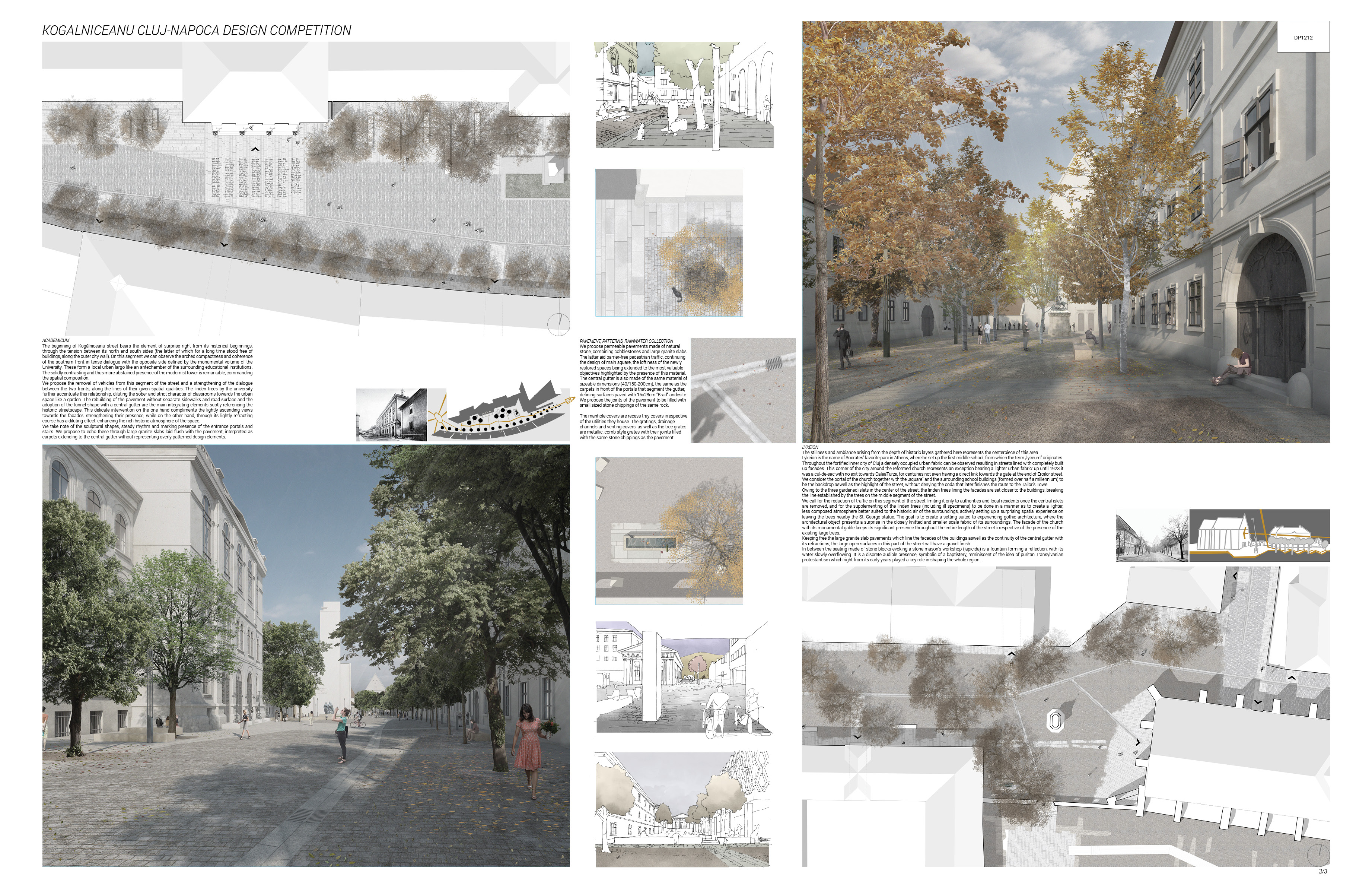Open the pavement plan detail with black cat

pos(668,242)
